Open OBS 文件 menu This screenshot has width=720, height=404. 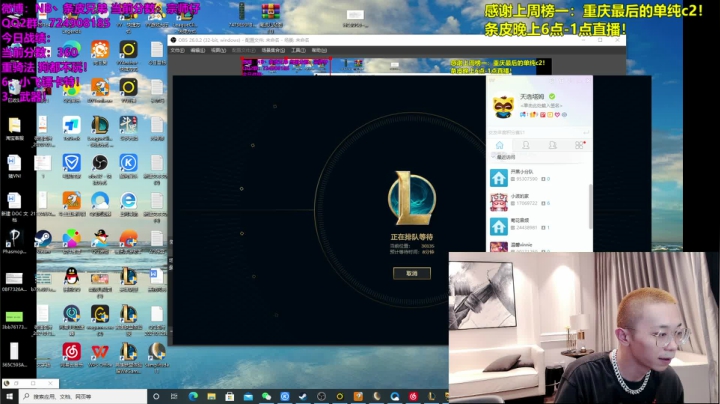177,50
